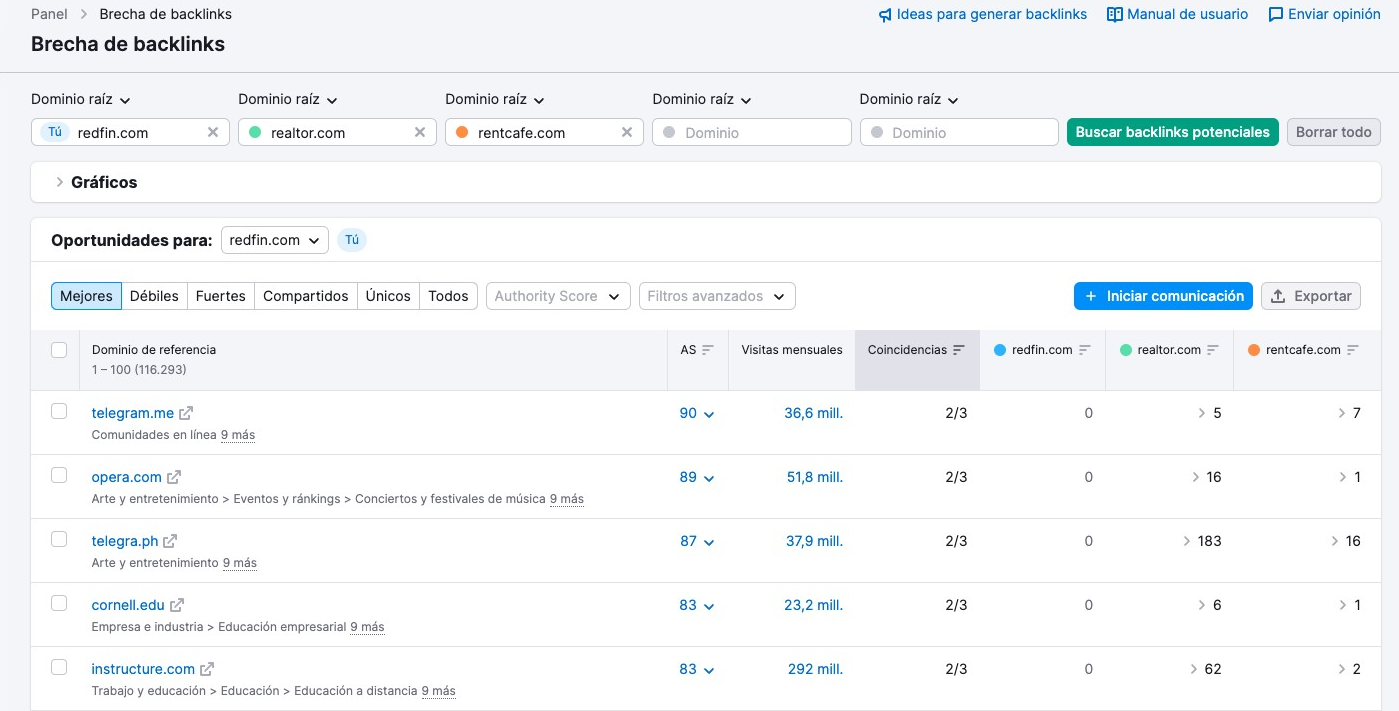Viewport: 1399px width, 711px height.
Task: Open first Dominio raíz dropdown above redfin.com
Action: pyautogui.click(x=81, y=99)
